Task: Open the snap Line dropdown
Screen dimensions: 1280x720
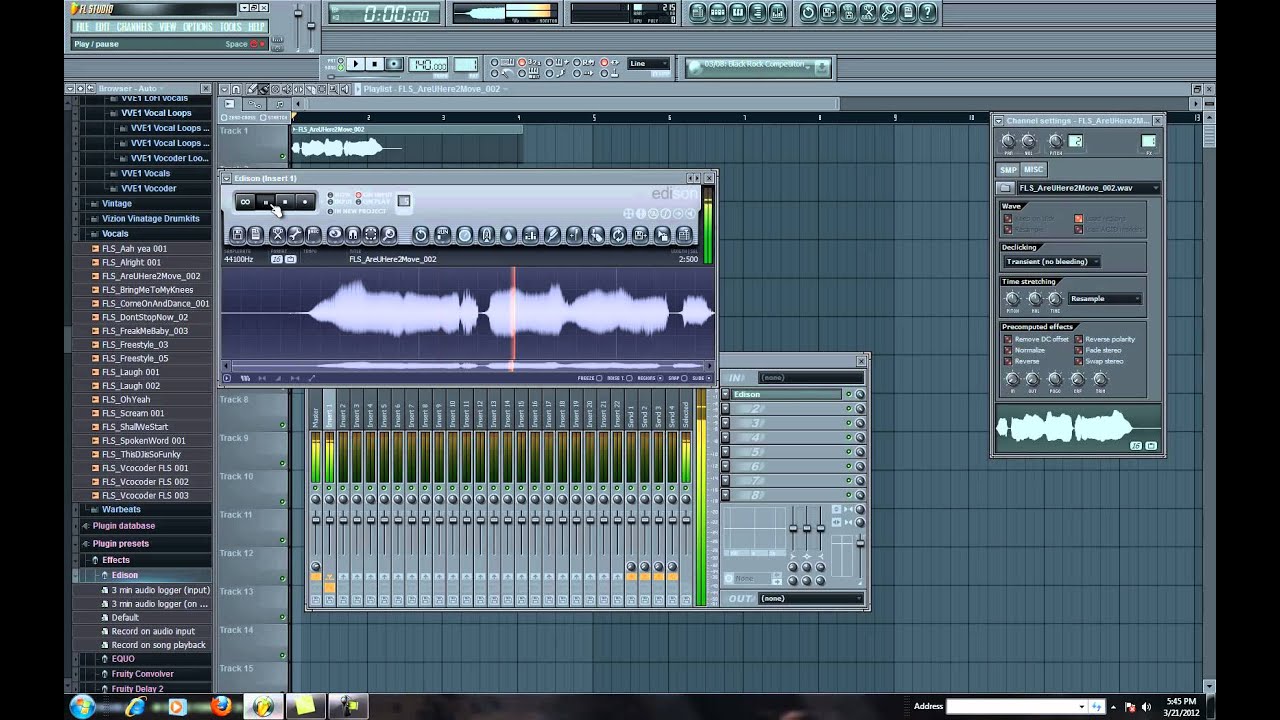Action: [648, 64]
